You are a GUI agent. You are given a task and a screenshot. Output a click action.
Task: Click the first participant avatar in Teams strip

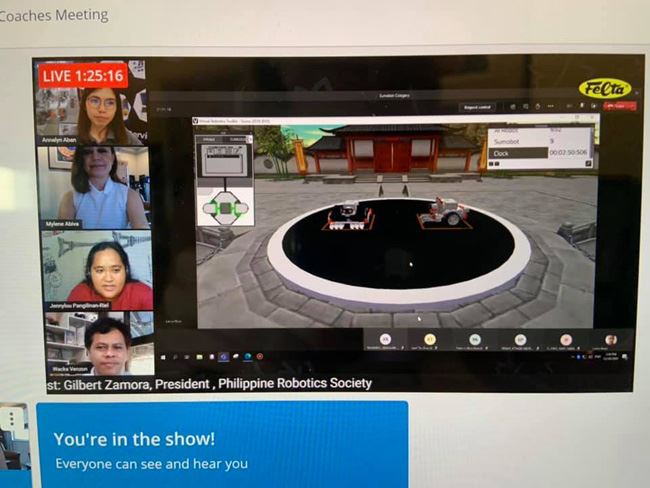click(386, 339)
